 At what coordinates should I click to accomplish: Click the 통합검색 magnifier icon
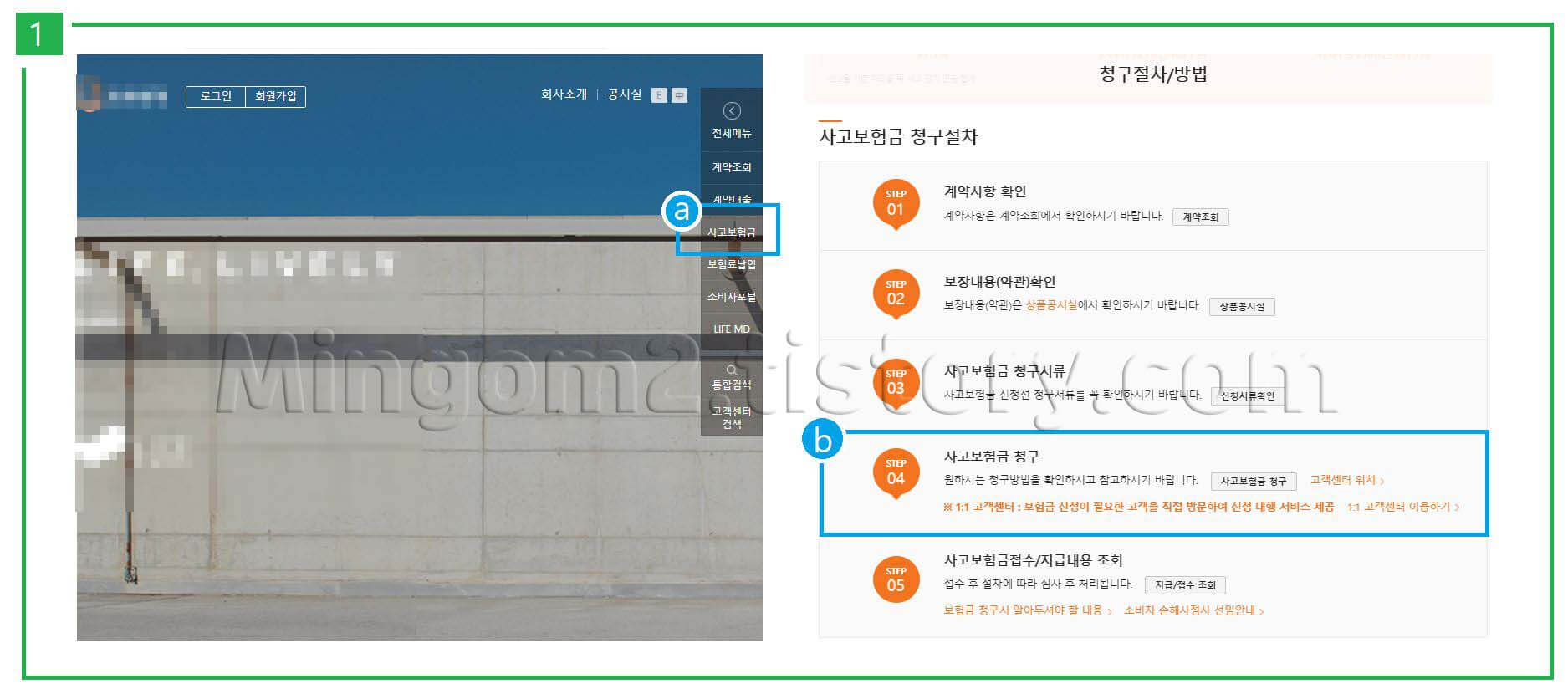pyautogui.click(x=732, y=370)
